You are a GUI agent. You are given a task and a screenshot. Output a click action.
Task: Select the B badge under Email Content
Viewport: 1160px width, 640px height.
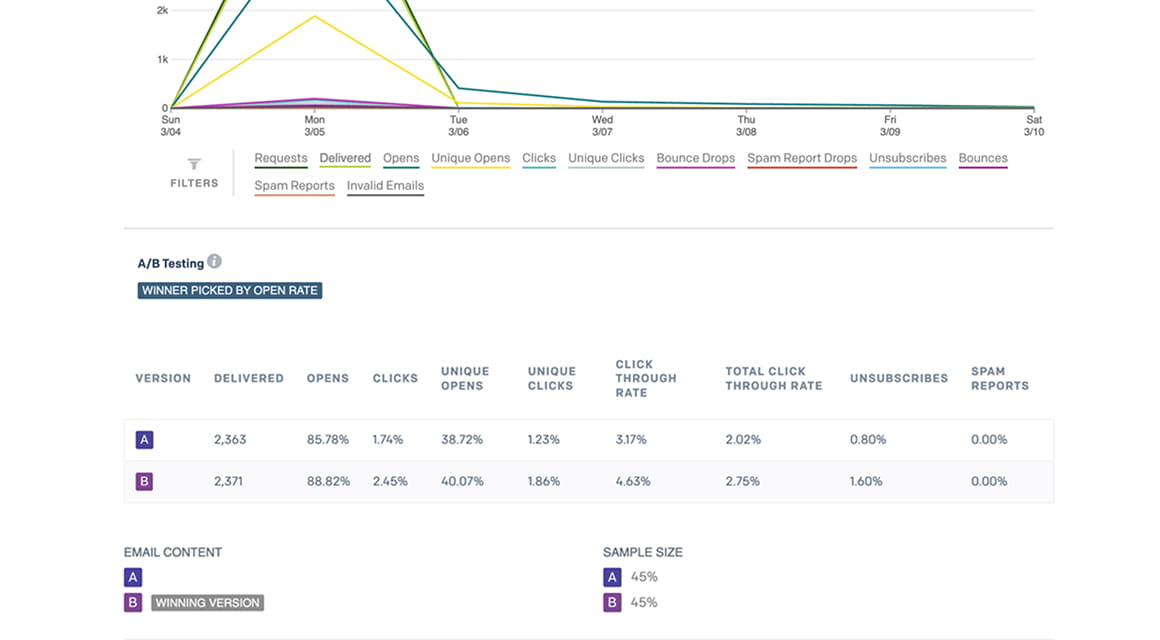click(x=133, y=603)
